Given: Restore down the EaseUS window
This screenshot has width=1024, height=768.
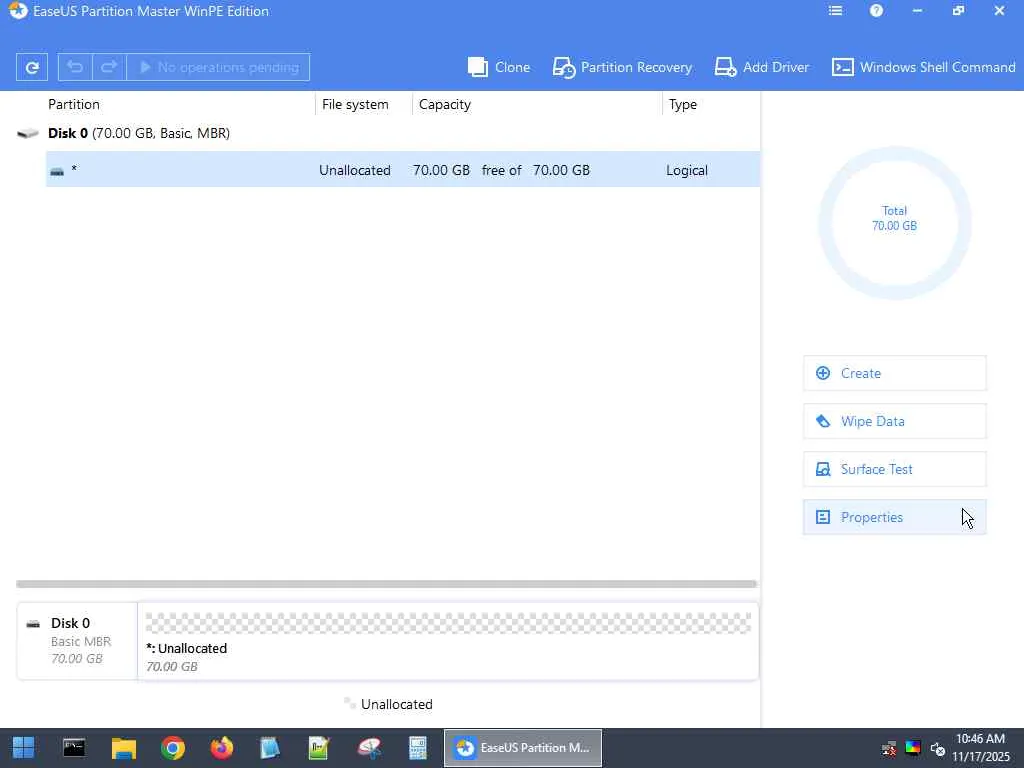Looking at the screenshot, I should [x=958, y=10].
